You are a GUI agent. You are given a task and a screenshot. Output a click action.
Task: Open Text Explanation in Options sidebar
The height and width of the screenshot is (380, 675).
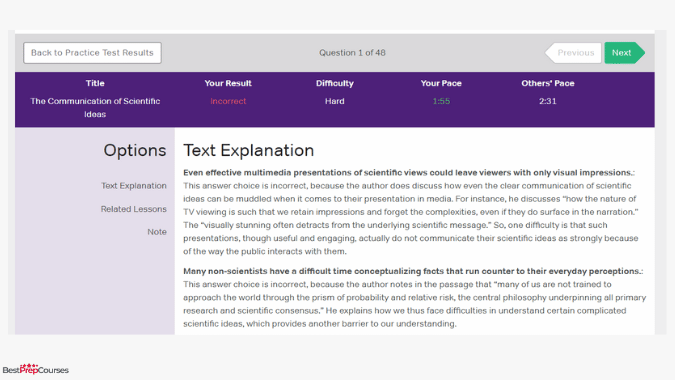133,185
